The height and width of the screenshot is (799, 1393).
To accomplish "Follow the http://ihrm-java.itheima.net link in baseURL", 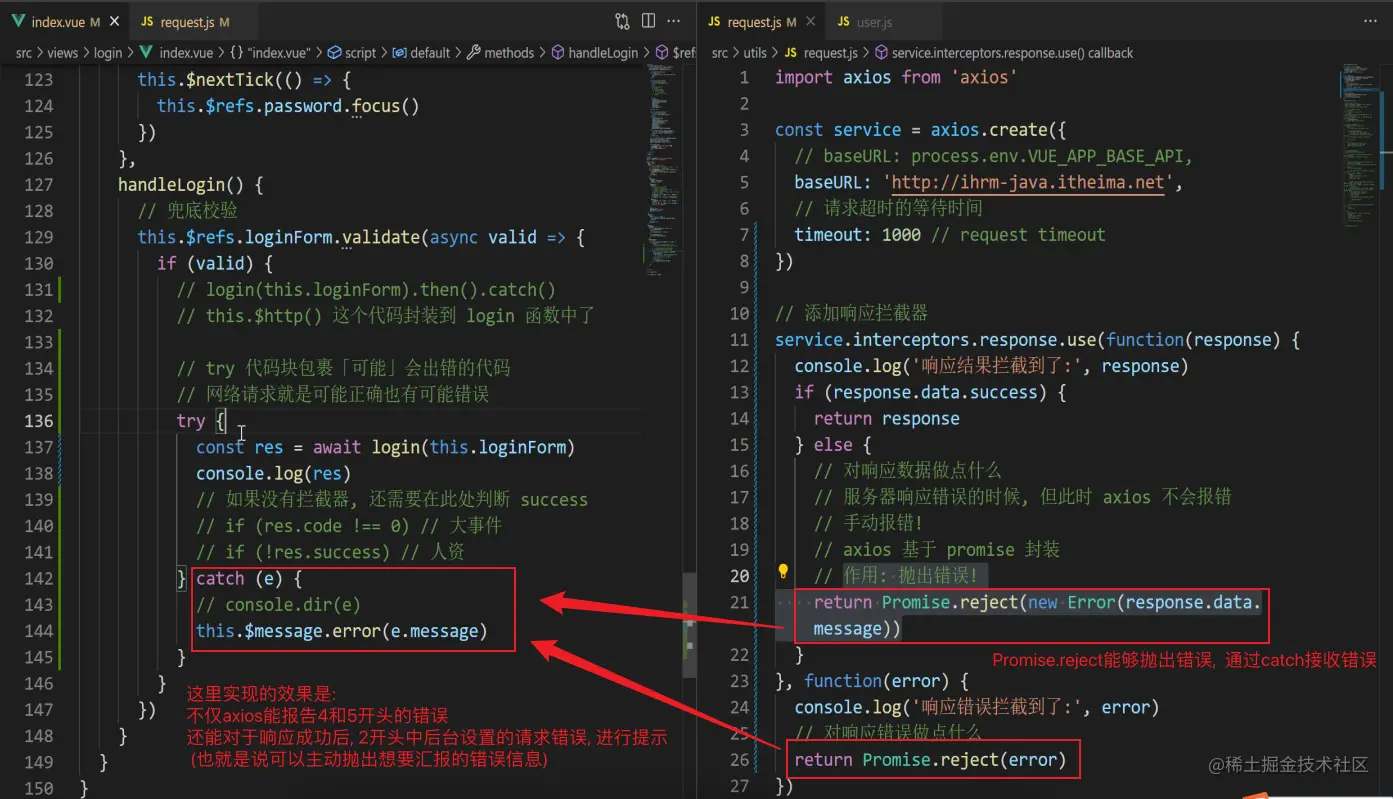I will 1028,182.
